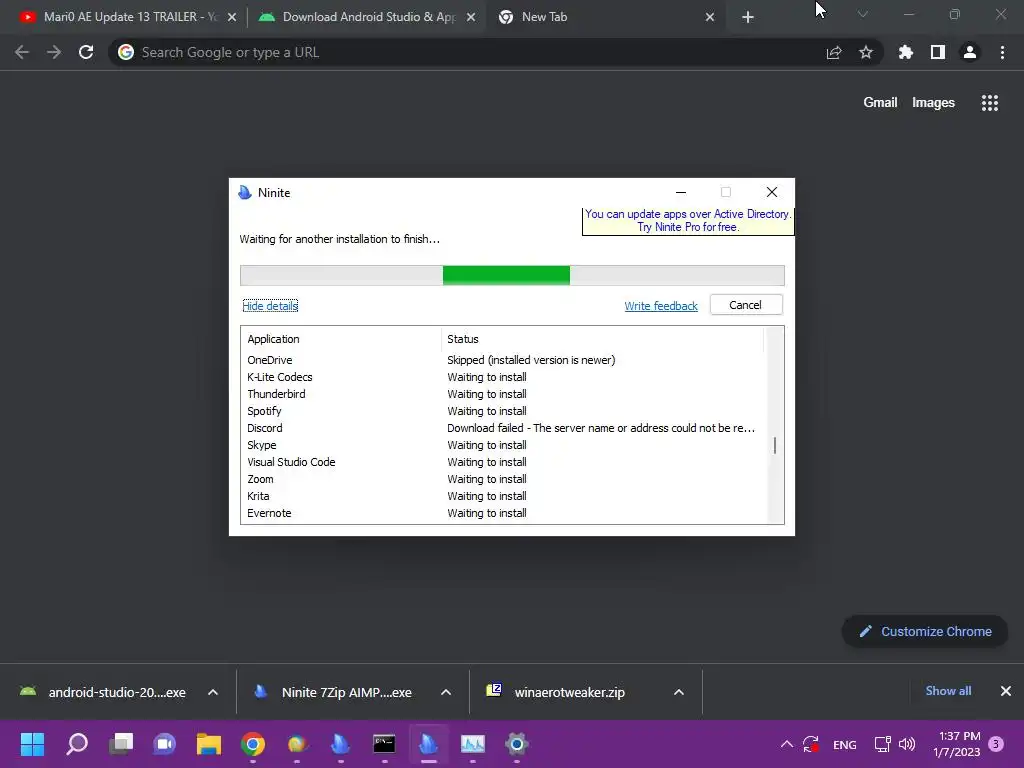The image size is (1024, 768).
Task: Click the ENG language indicator
Action: (844, 744)
